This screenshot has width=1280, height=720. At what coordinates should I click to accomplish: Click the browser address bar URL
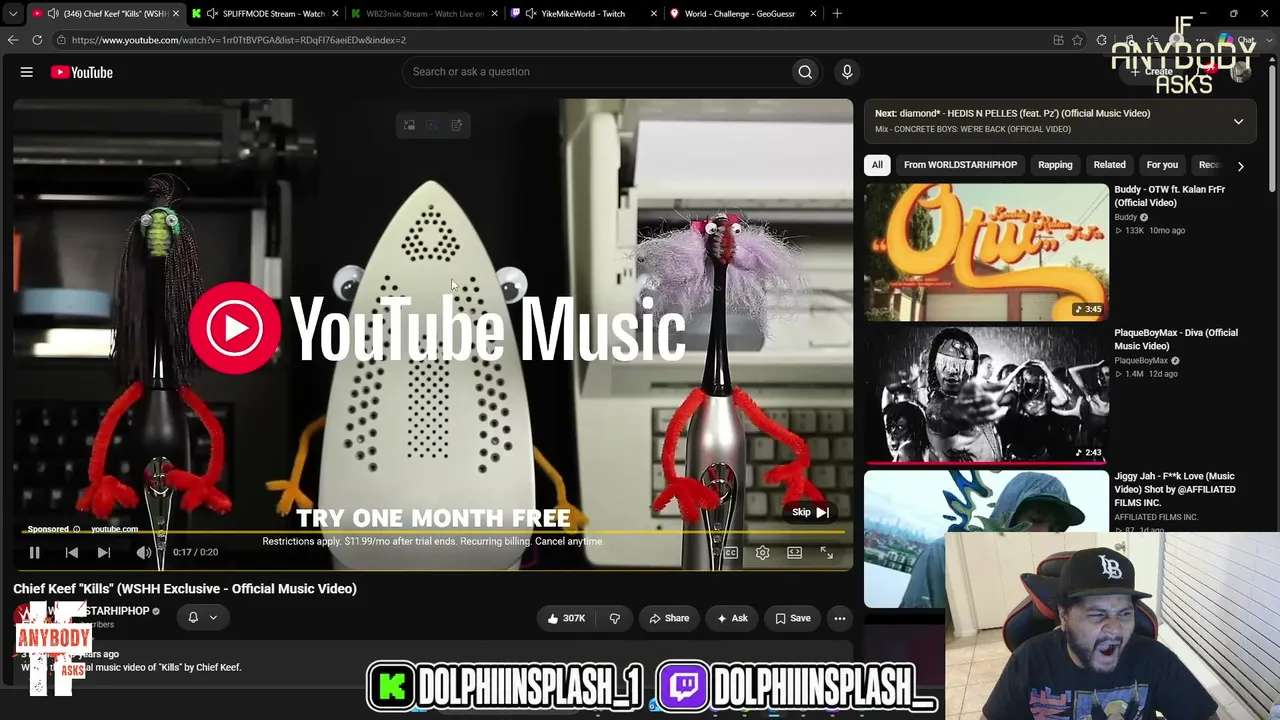239,40
